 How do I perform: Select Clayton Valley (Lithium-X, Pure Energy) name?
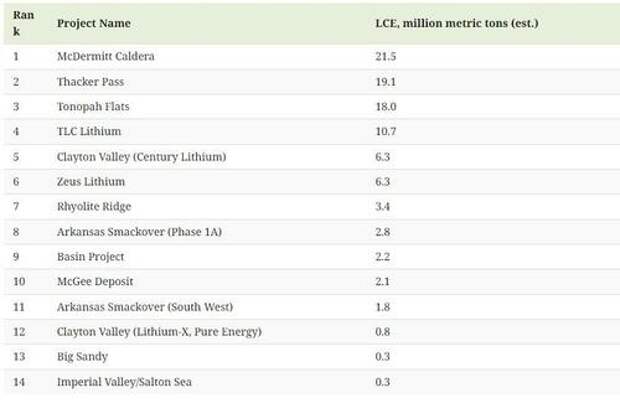pos(159,331)
